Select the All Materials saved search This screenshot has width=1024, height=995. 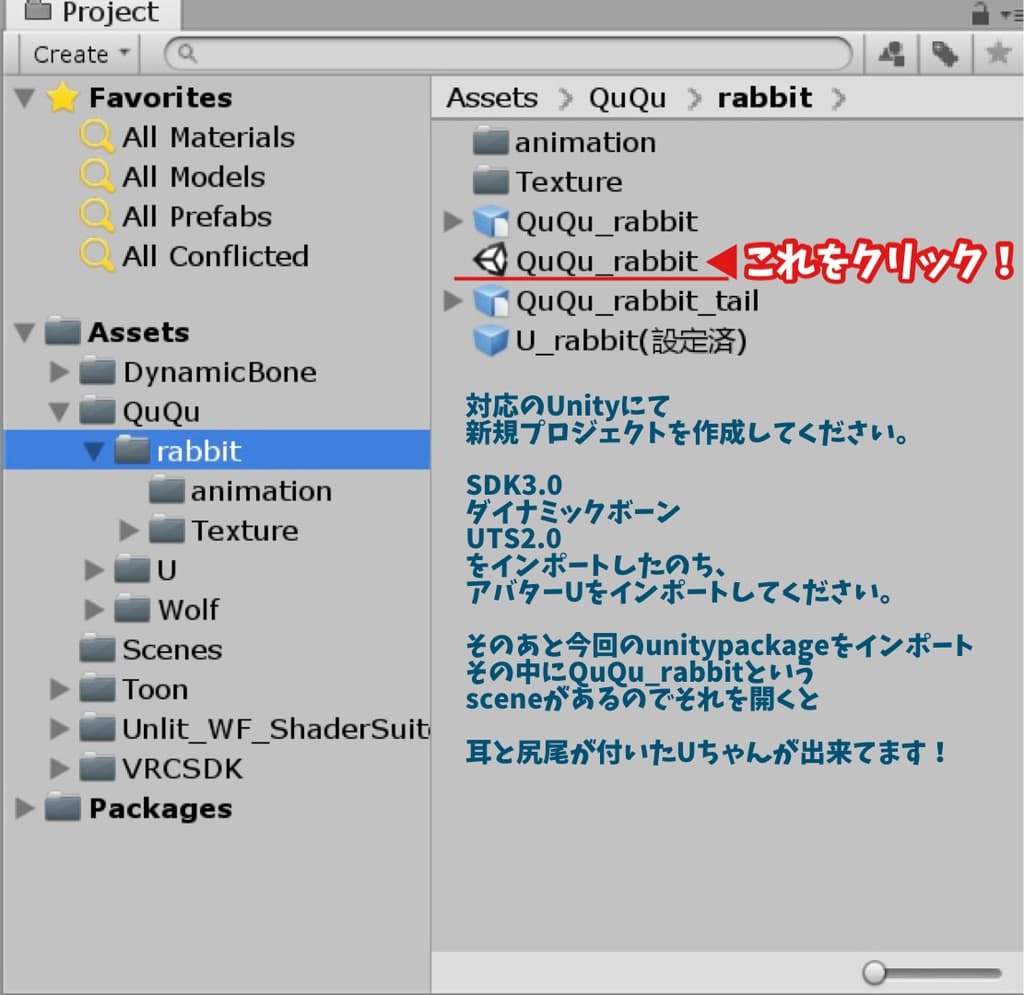[x=208, y=138]
